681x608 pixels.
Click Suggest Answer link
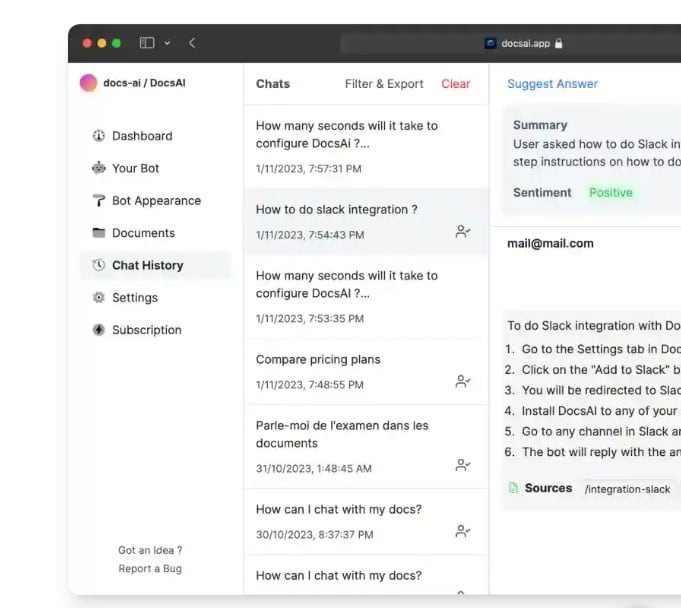552,84
